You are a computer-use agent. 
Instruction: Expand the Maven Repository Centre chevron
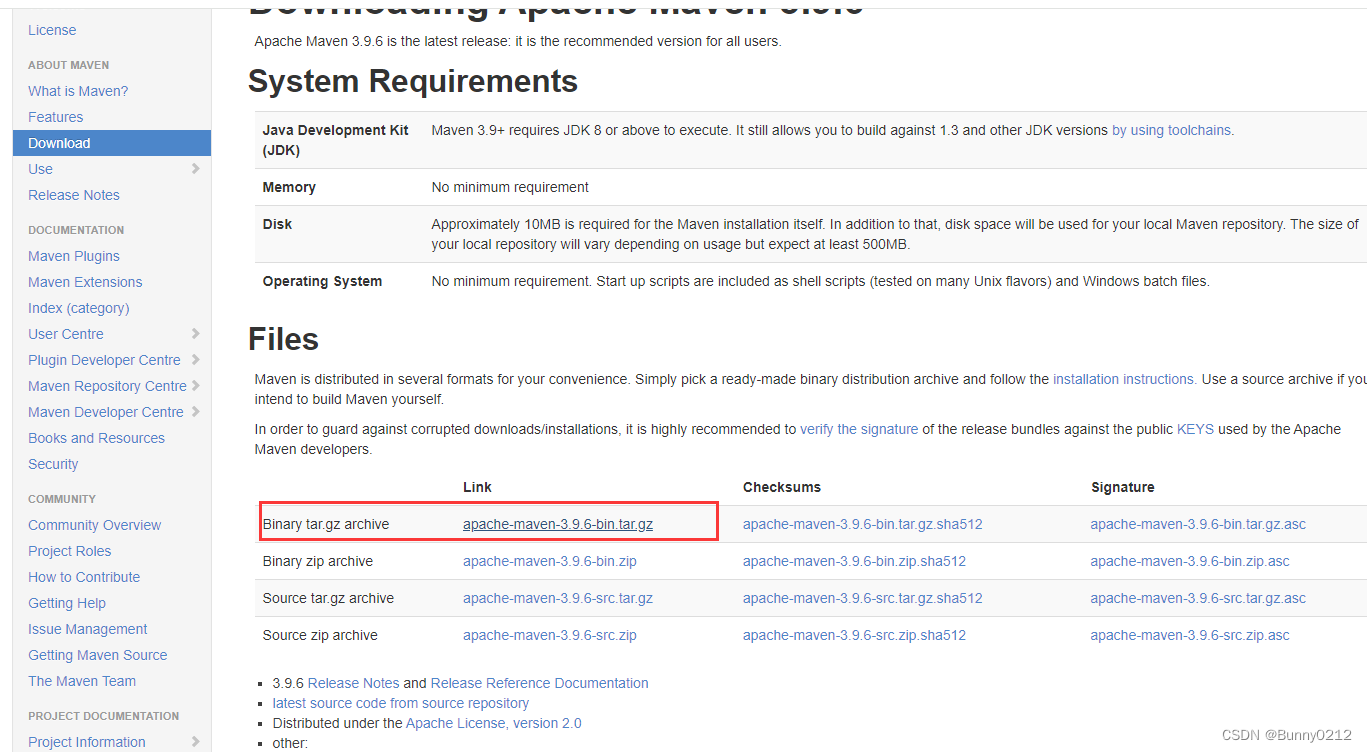[196, 386]
